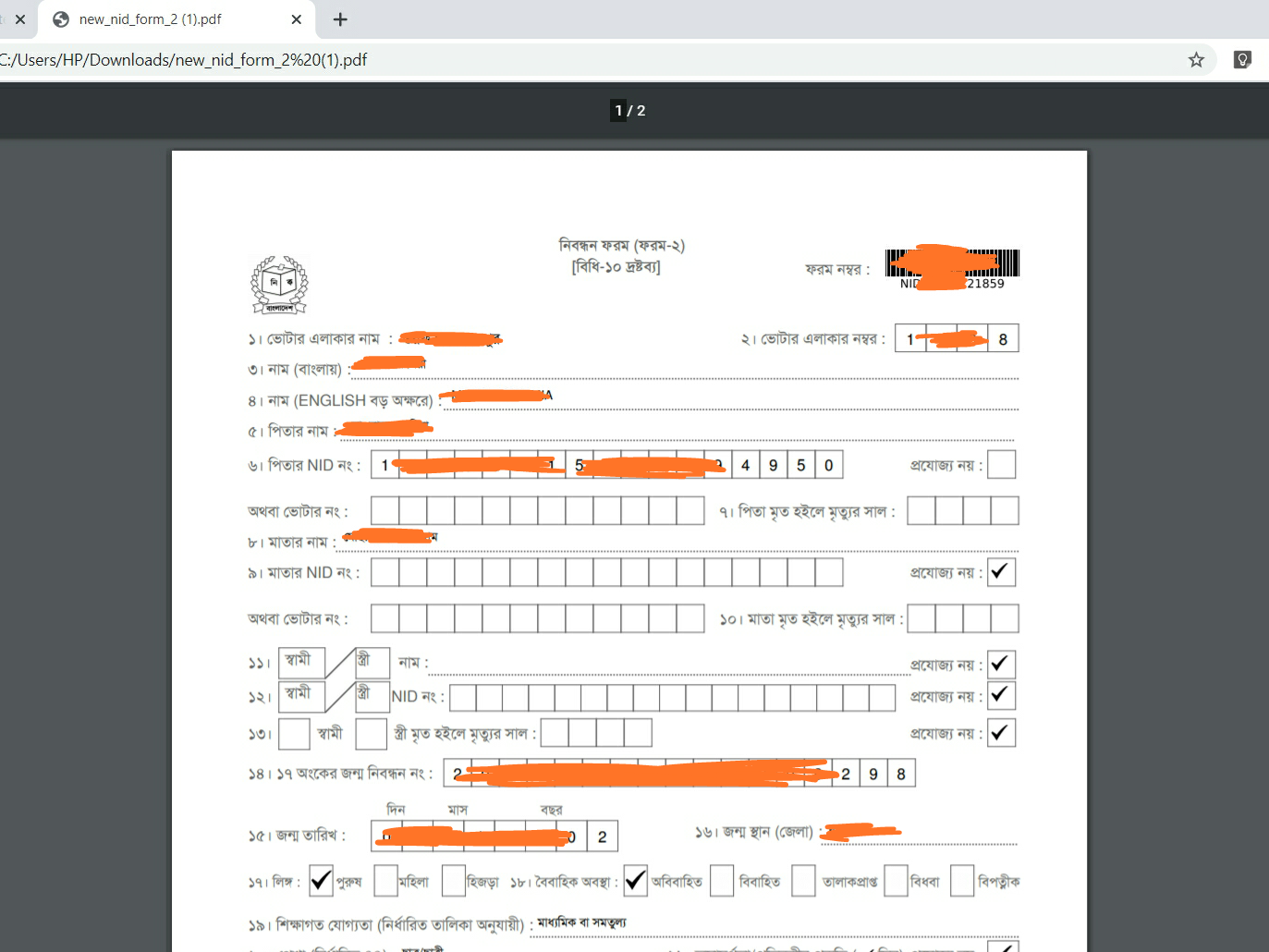Close the new_nid_form_2 (1).pdf tab

[296, 19]
